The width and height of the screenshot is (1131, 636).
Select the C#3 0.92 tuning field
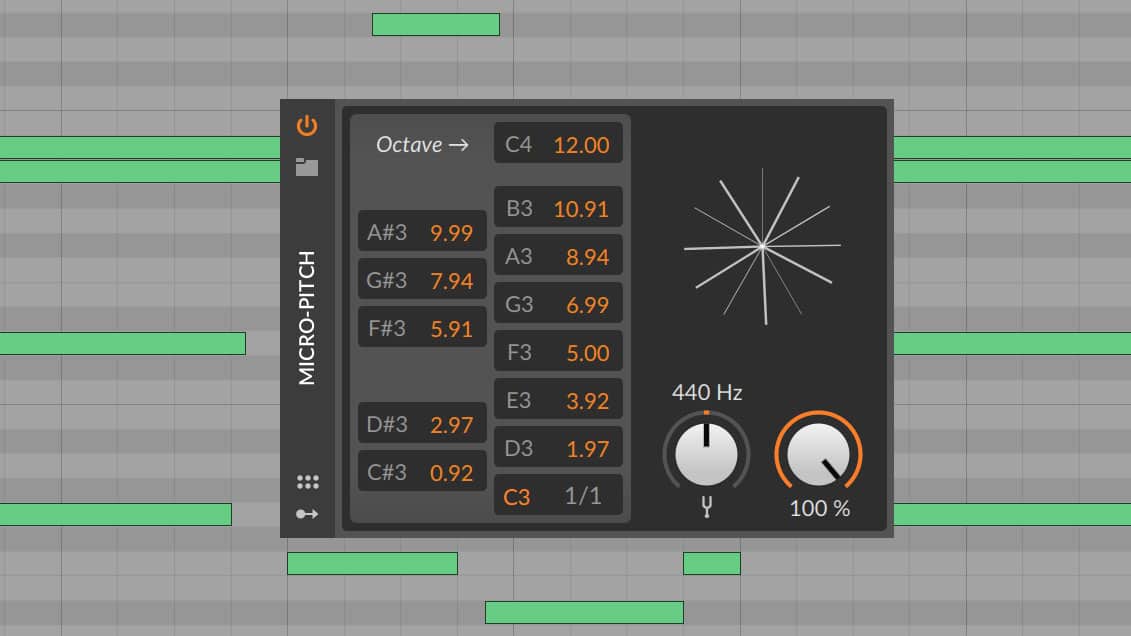point(422,471)
